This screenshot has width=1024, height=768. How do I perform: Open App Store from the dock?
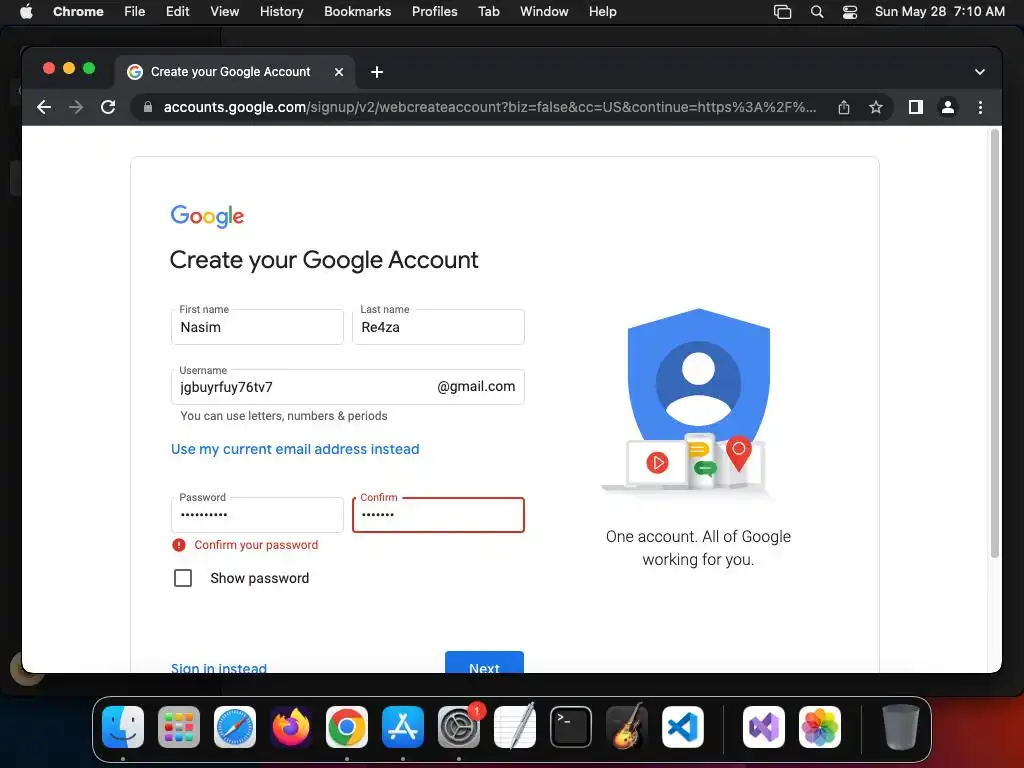403,727
